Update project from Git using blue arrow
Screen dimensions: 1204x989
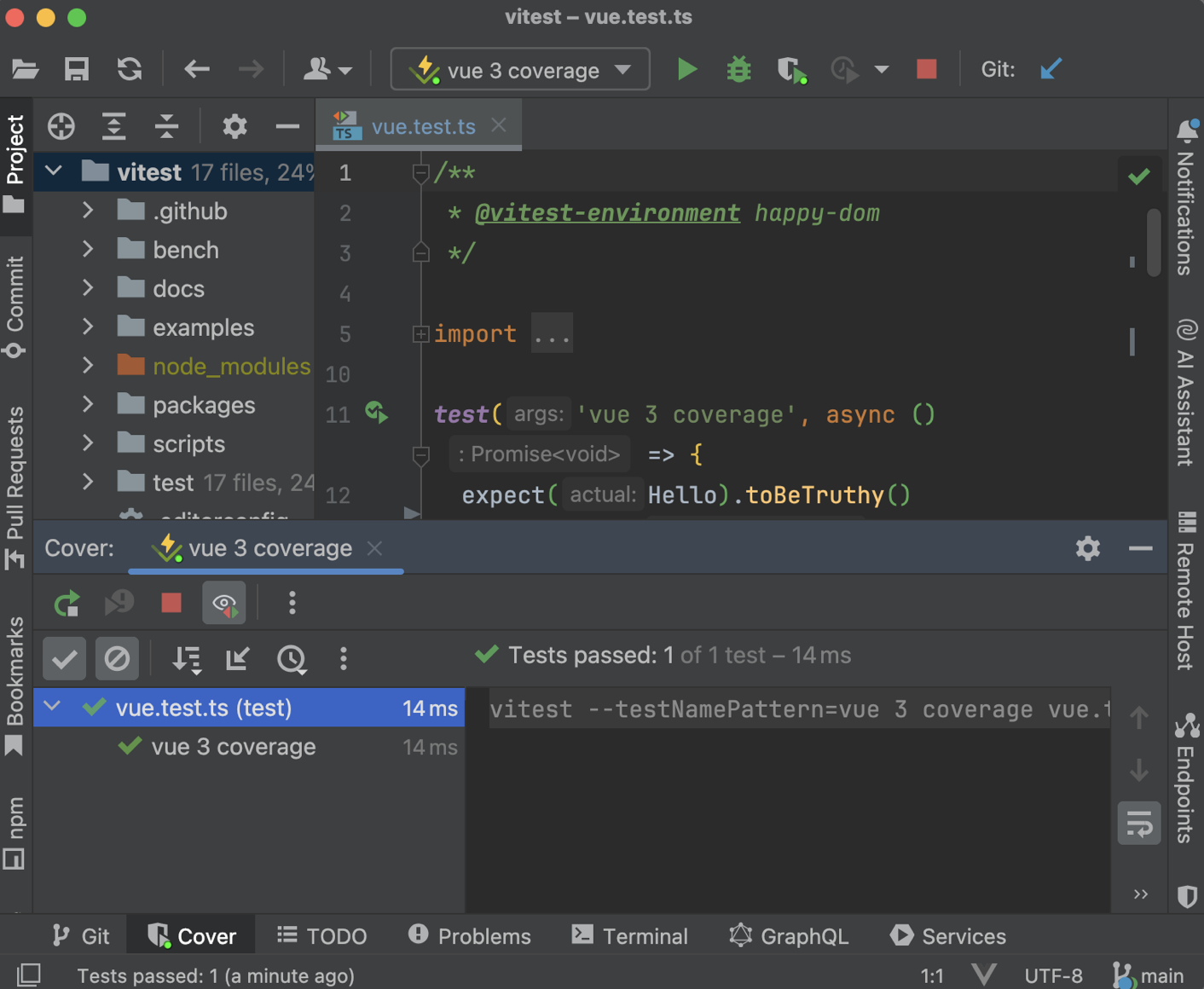click(1051, 69)
